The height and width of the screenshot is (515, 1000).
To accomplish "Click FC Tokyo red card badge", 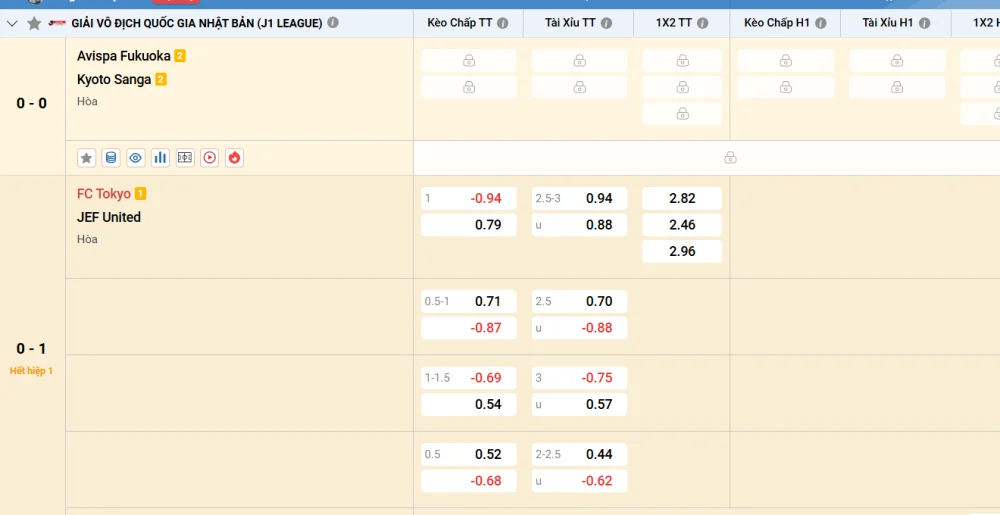I will coord(140,194).
